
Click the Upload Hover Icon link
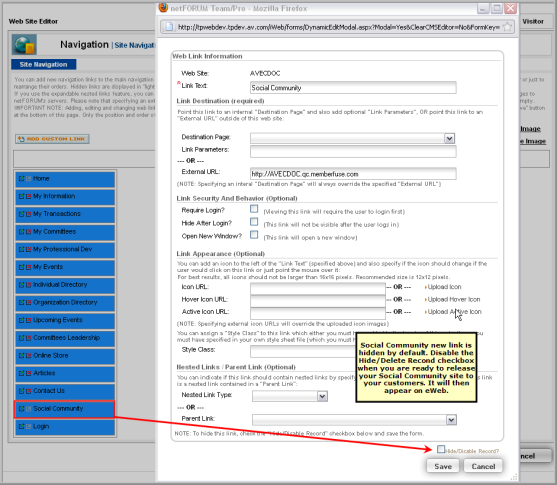[x=454, y=299]
